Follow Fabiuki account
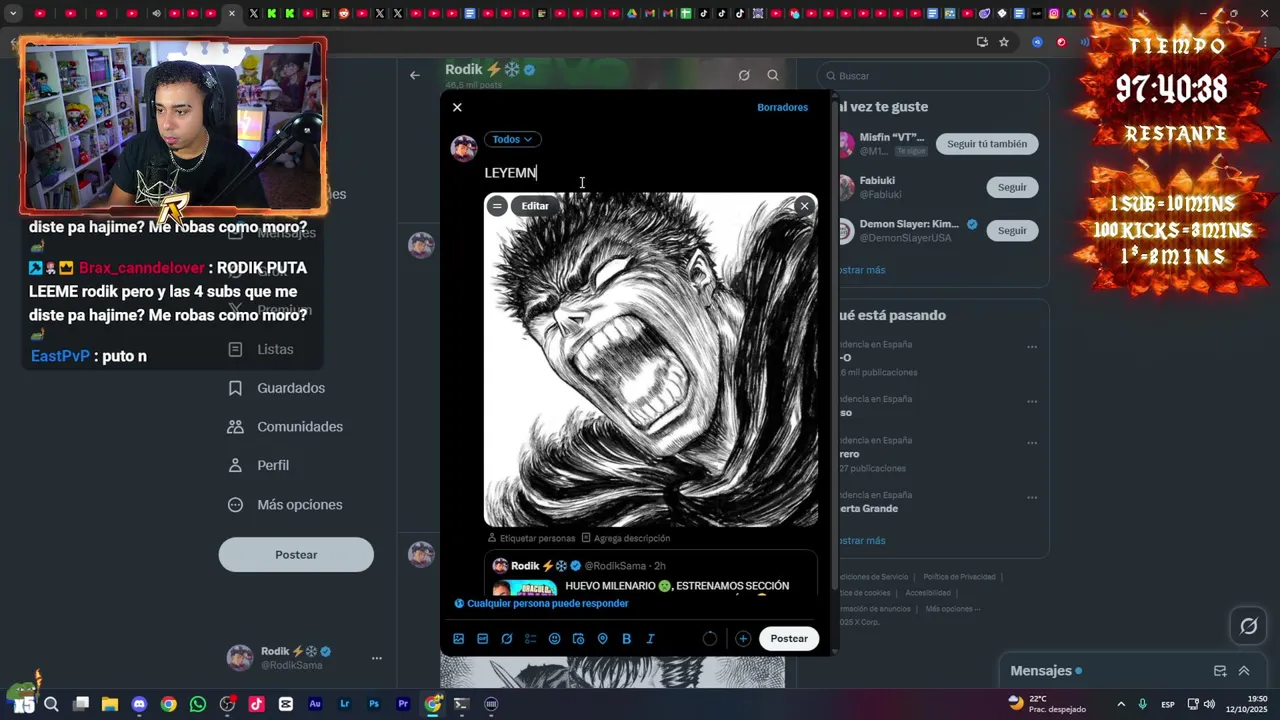The image size is (1280, 720). click(1012, 187)
